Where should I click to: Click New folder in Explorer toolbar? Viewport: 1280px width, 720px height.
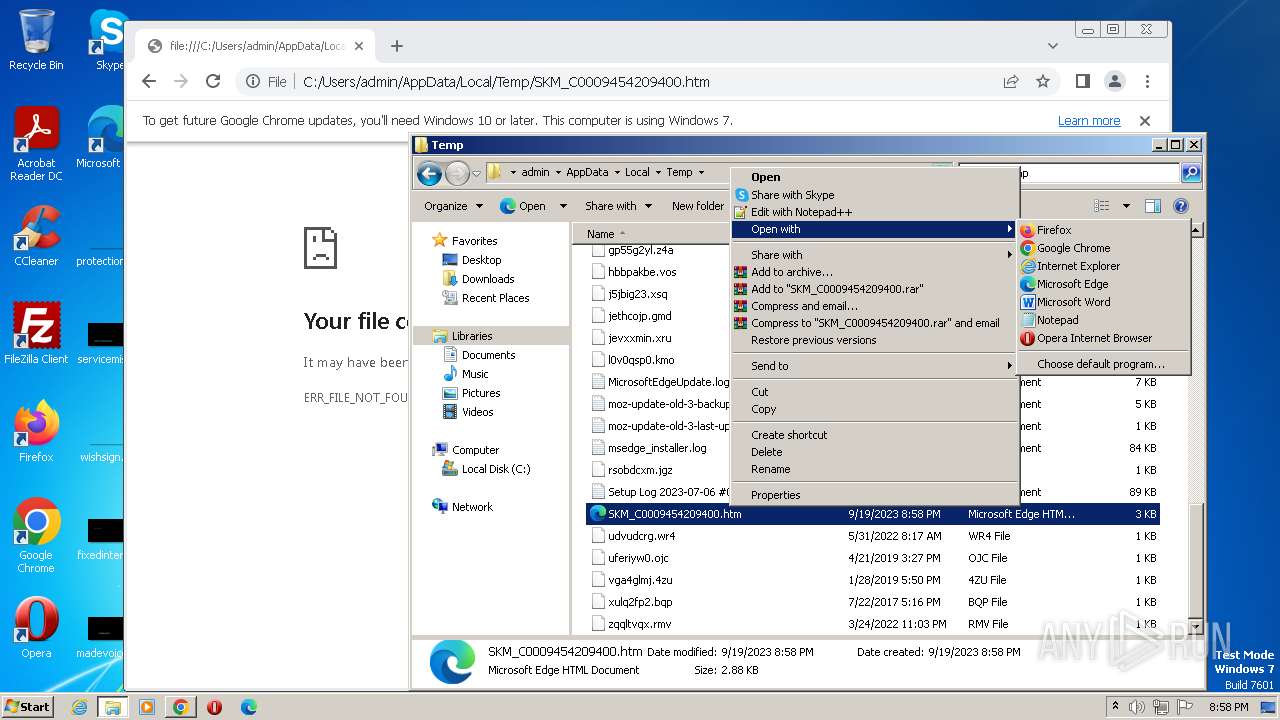pyautogui.click(x=698, y=206)
